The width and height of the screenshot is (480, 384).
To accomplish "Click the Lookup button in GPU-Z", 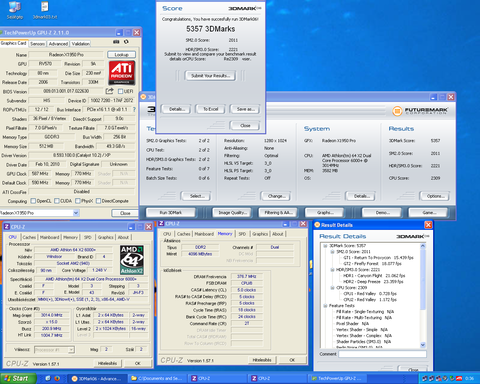I will click(x=121, y=54).
